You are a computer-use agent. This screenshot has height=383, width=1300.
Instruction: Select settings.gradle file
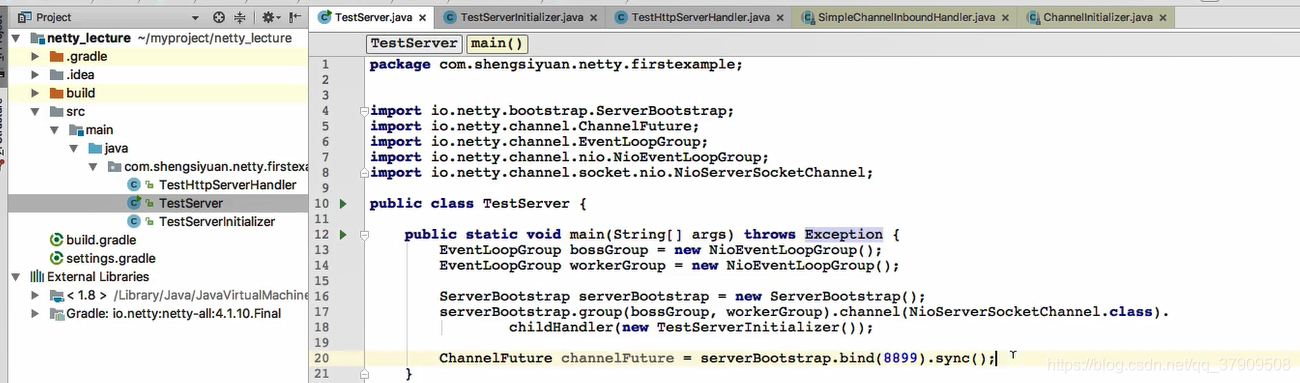coord(110,258)
